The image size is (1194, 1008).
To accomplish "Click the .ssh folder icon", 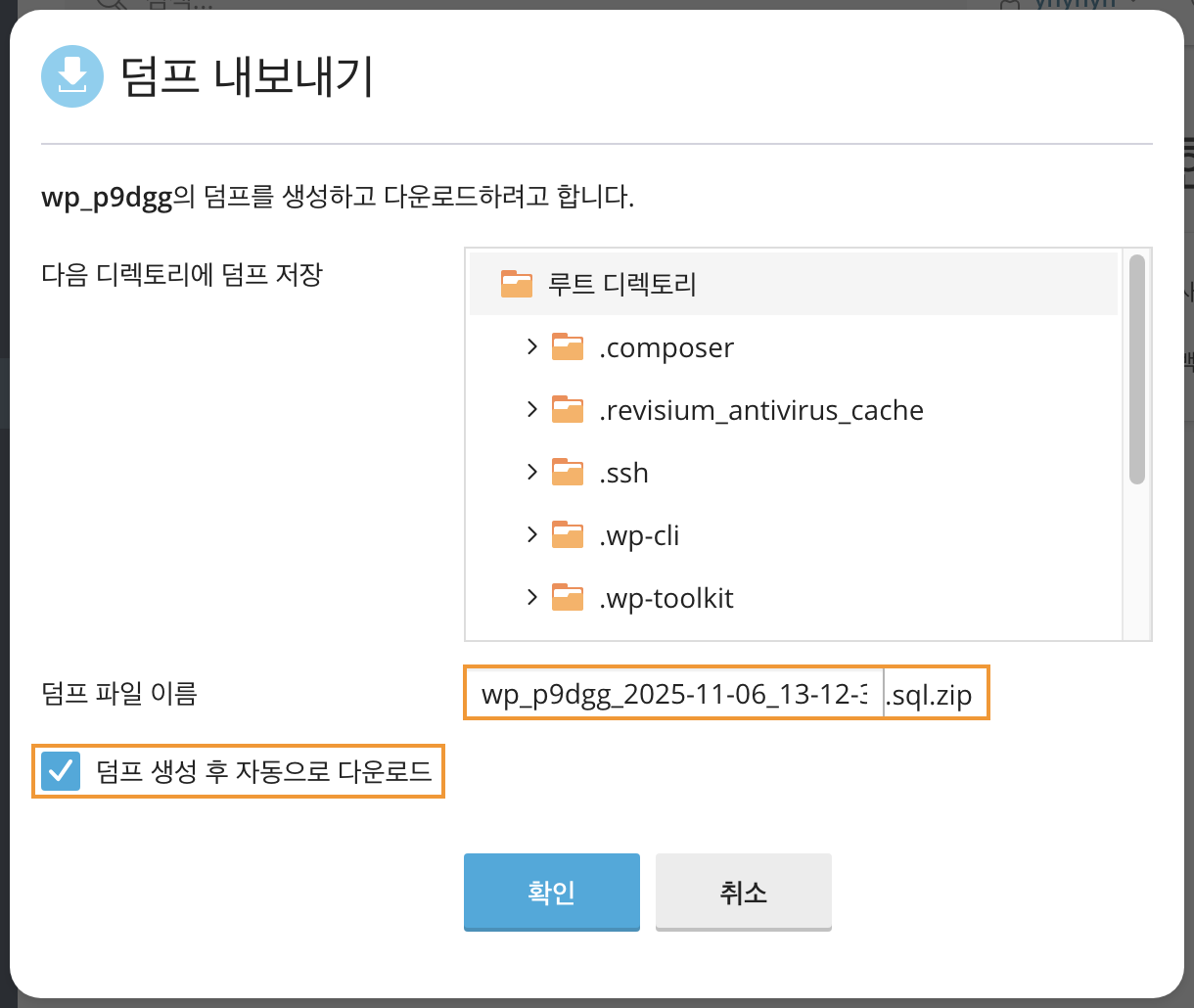I will click(568, 473).
